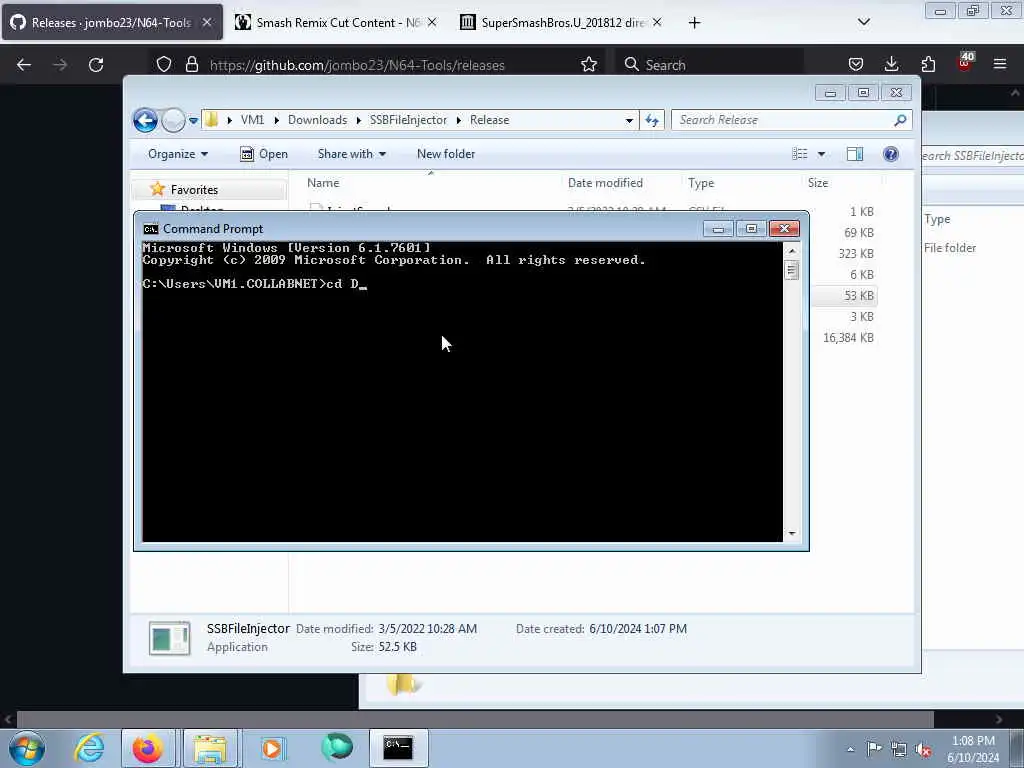Image resolution: width=1024 pixels, height=768 pixels.
Task: Open the extension with 40 badge
Action: (965, 63)
